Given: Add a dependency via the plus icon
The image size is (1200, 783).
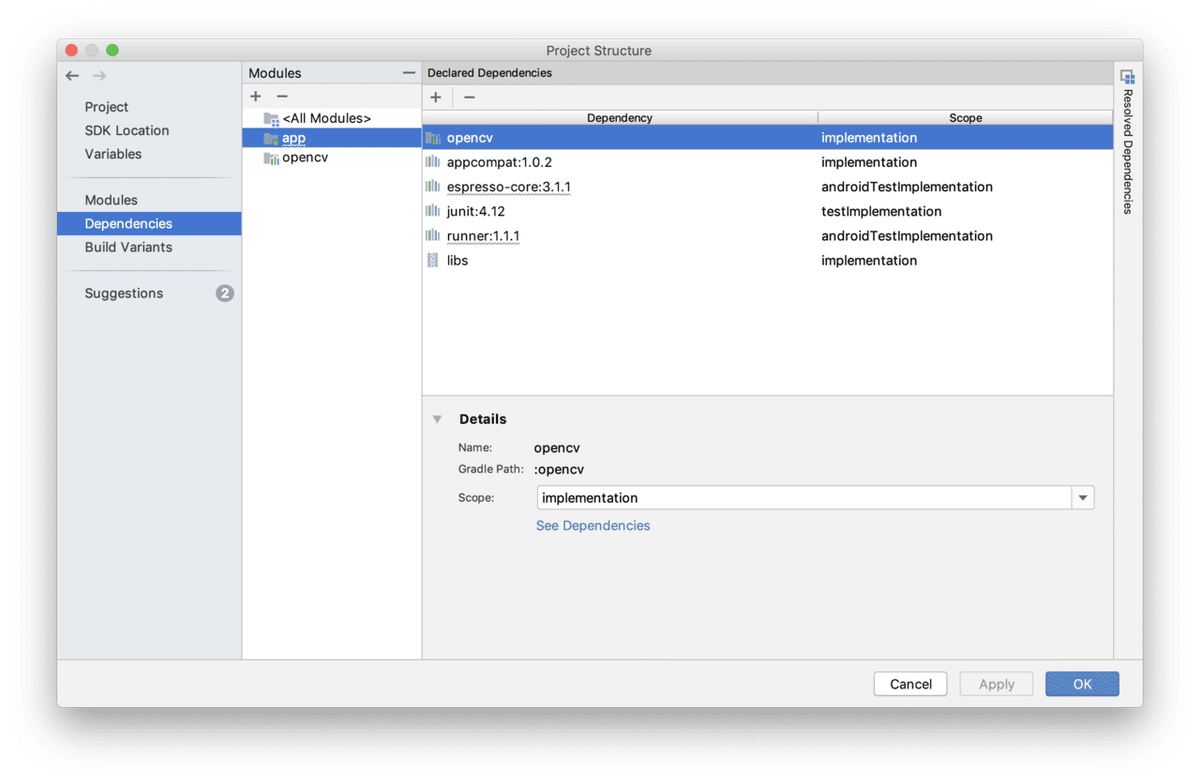Looking at the screenshot, I should pyautogui.click(x=436, y=96).
